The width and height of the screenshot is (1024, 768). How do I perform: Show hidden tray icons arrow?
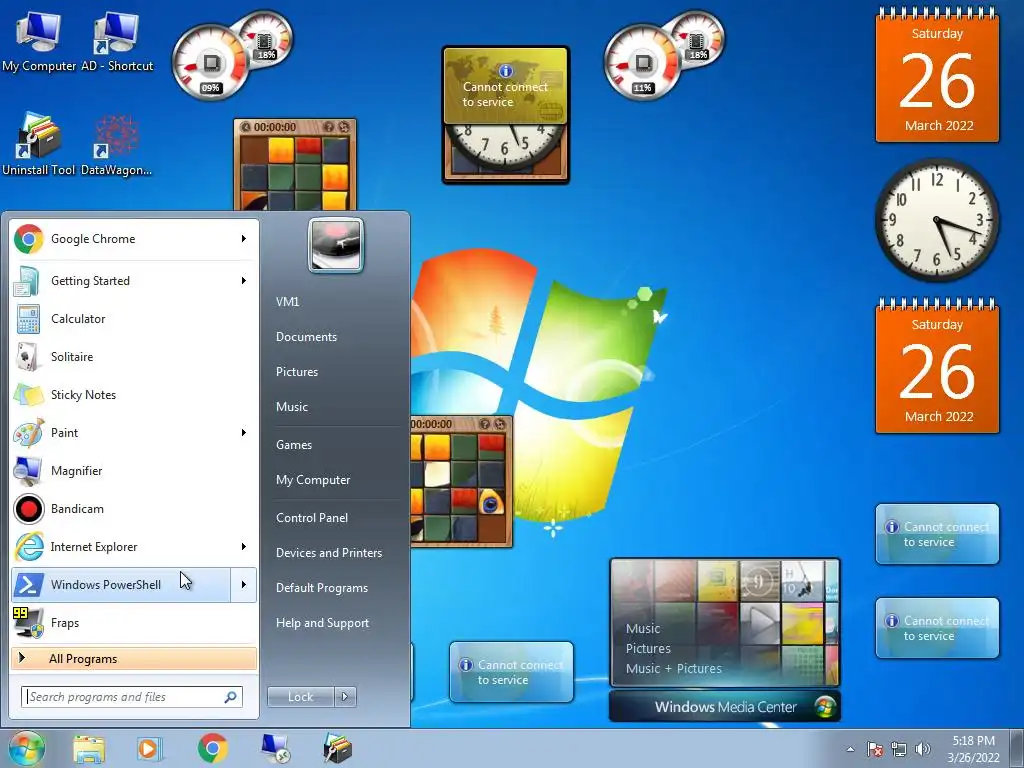click(850, 749)
